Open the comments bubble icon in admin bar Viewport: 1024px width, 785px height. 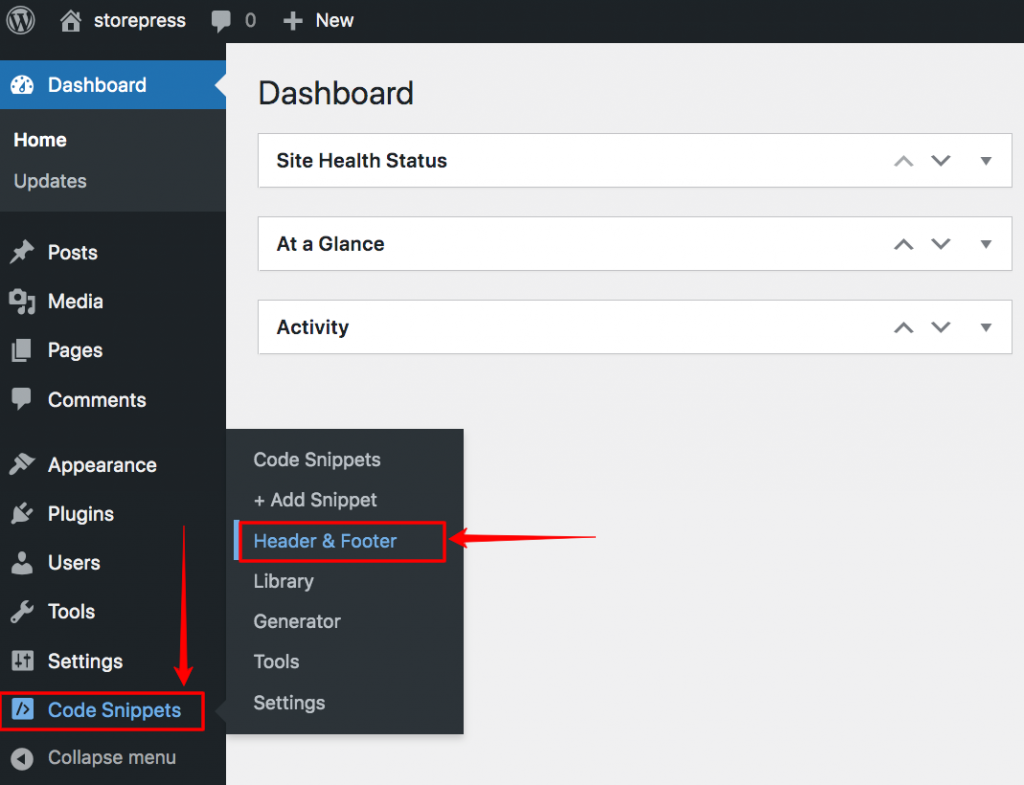point(221,21)
